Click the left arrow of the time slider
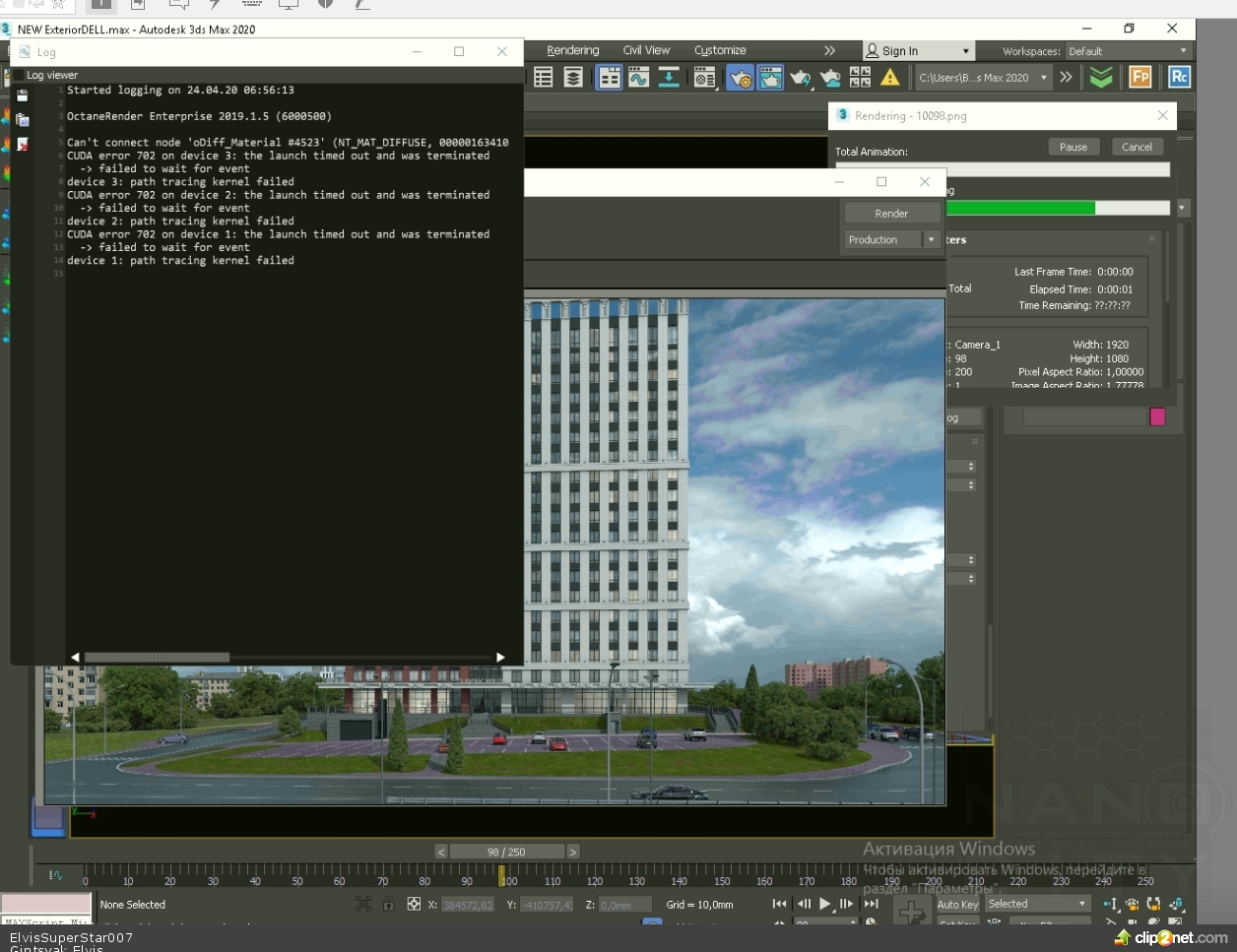Viewport: 1237px width, 952px height. [441, 852]
